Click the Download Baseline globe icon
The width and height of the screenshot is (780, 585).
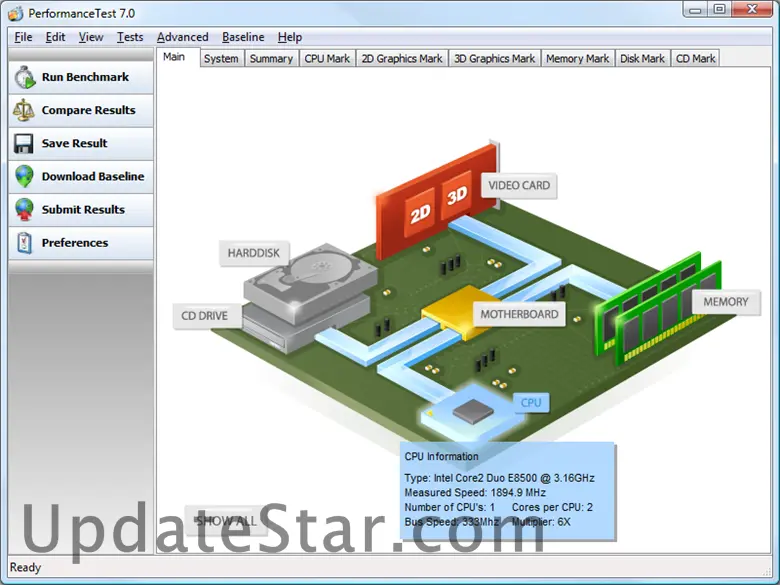pyautogui.click(x=24, y=176)
